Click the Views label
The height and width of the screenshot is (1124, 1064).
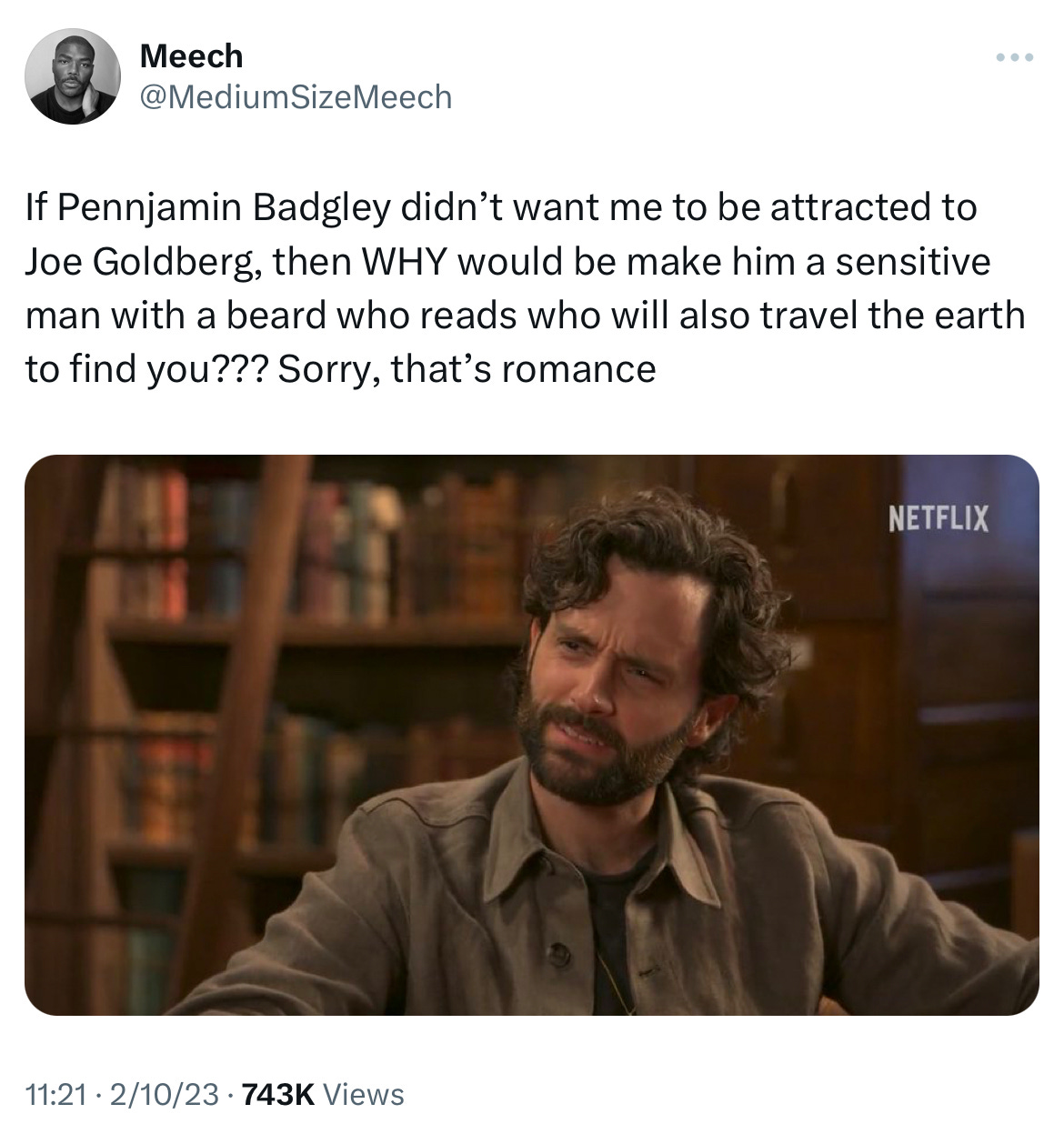point(364,1094)
